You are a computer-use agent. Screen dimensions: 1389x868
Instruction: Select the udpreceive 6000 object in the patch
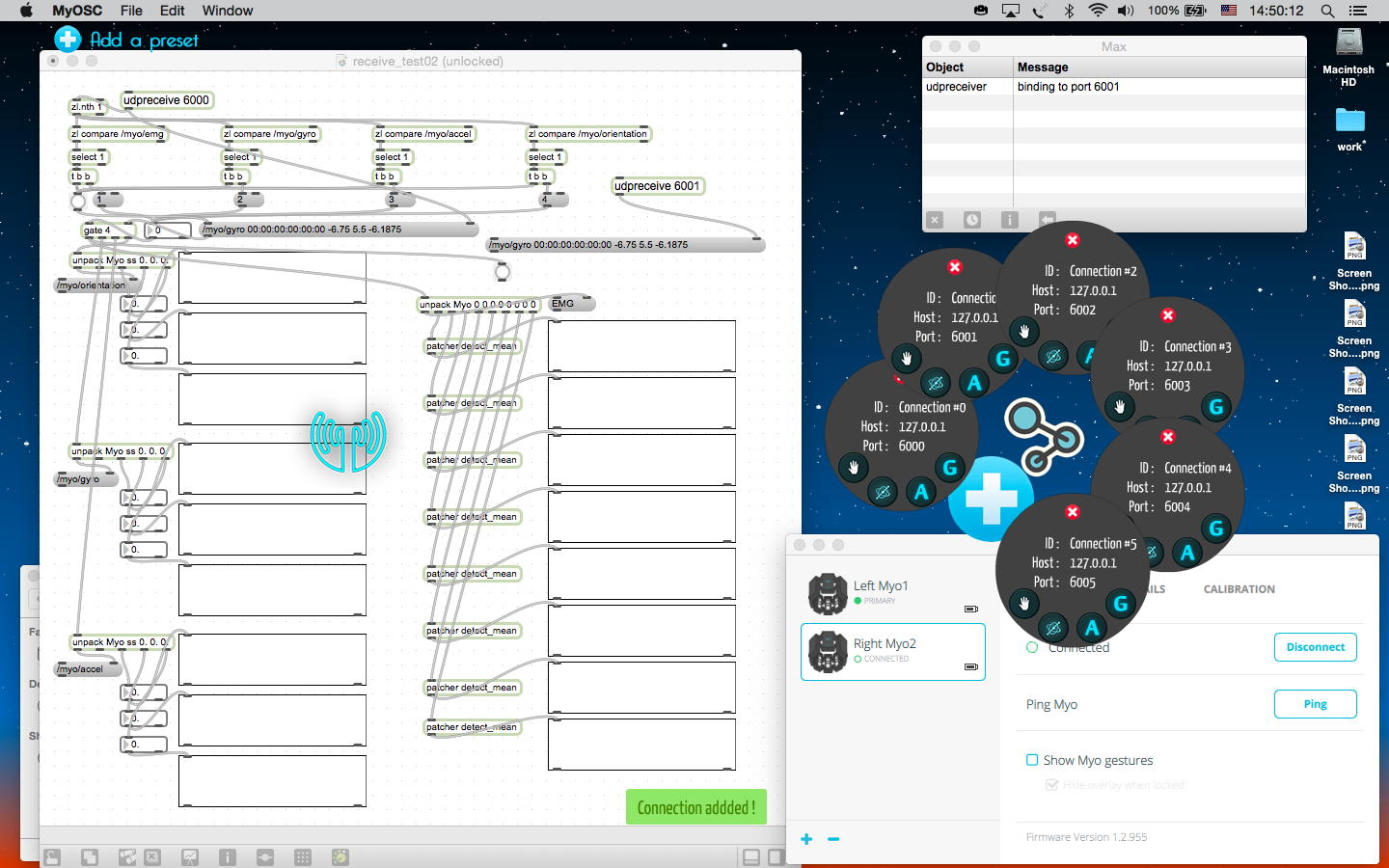pyautogui.click(x=166, y=100)
